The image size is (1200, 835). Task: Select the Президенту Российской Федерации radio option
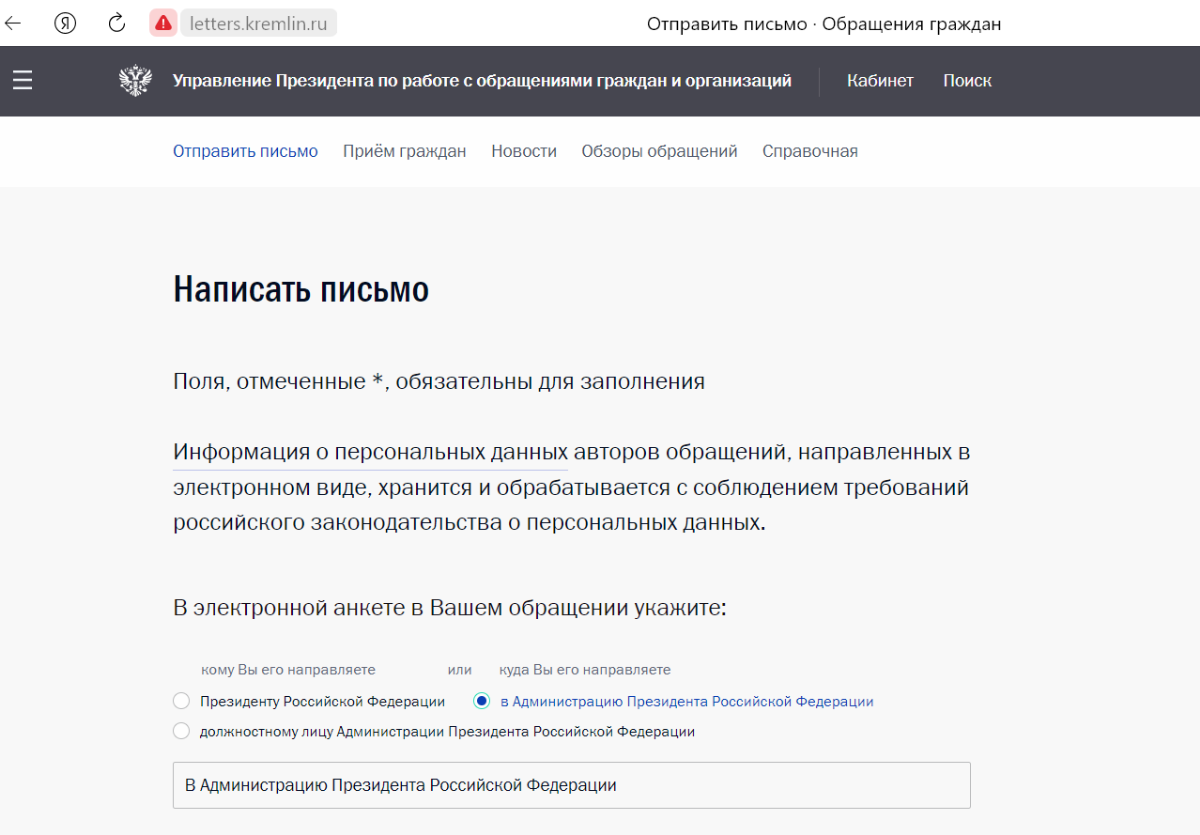(x=181, y=701)
